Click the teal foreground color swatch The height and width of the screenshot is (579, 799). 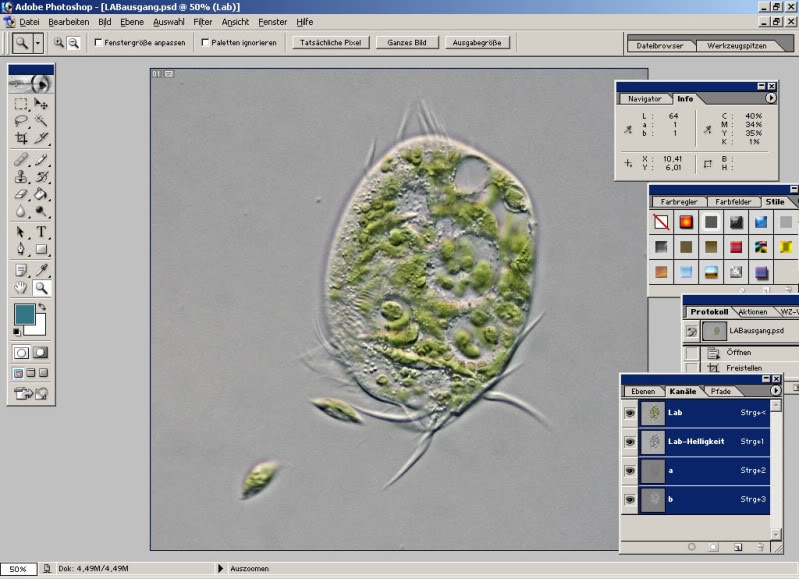24,314
